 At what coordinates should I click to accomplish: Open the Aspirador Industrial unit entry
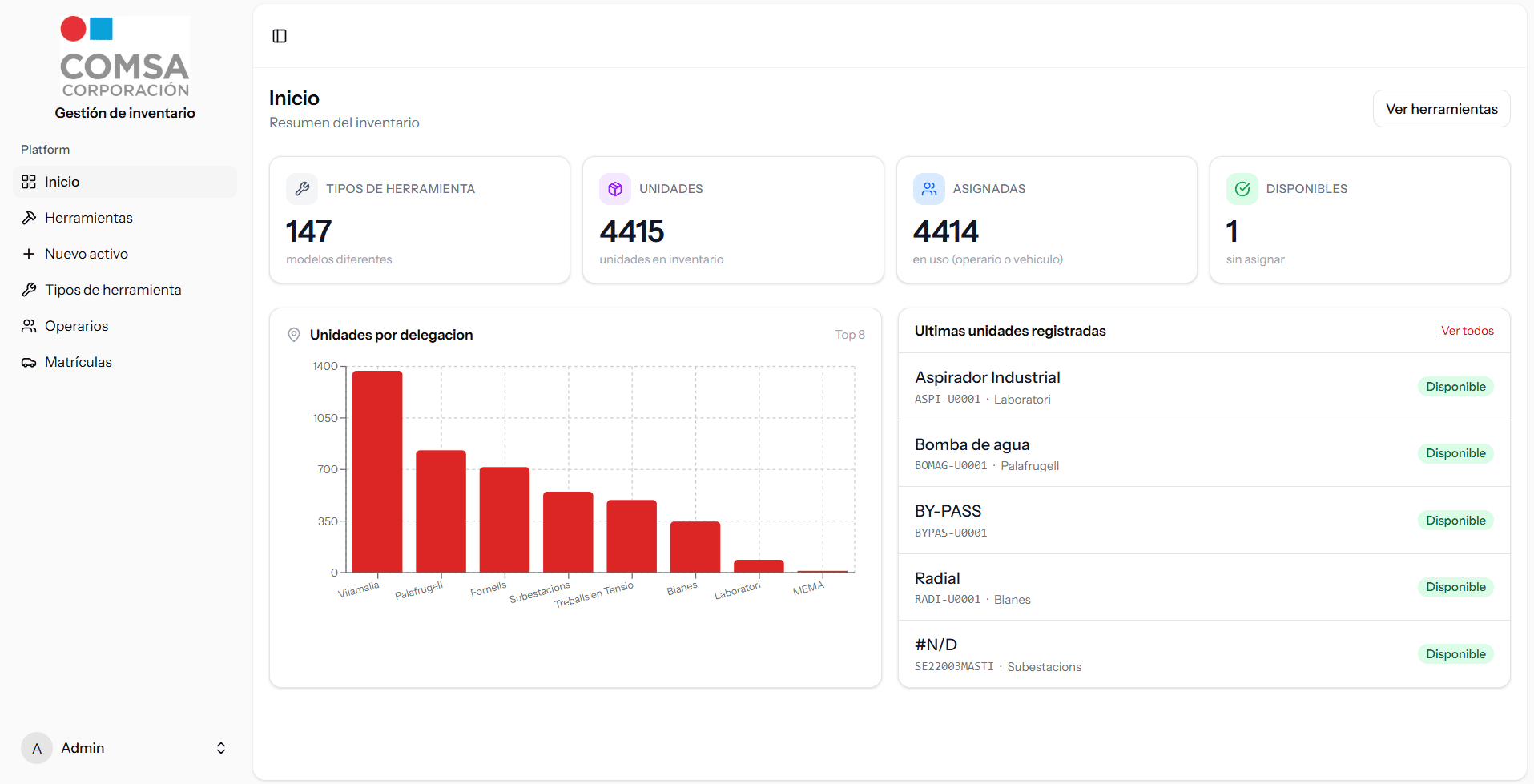987,377
